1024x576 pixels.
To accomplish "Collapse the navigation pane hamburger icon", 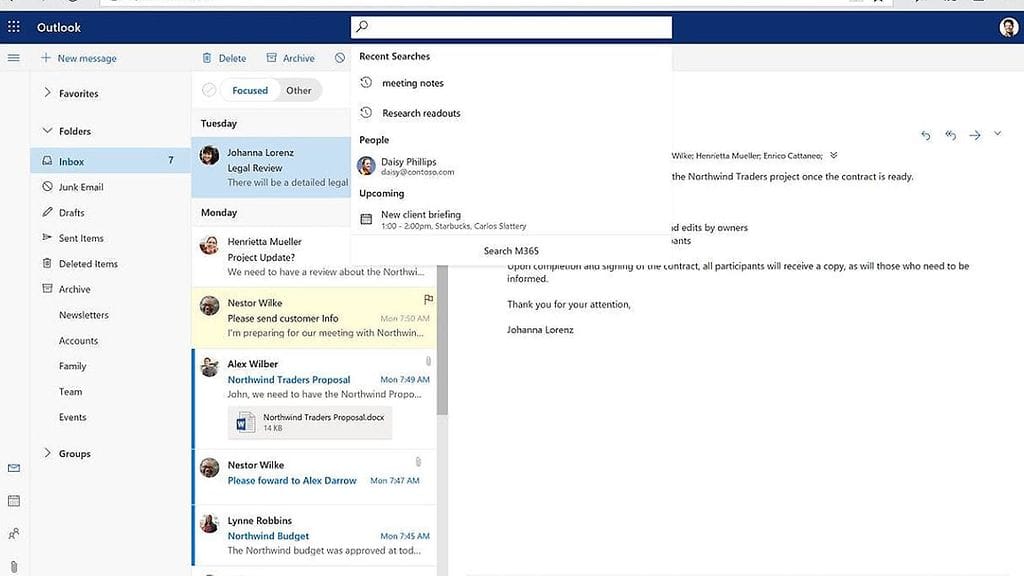I will pos(13,58).
